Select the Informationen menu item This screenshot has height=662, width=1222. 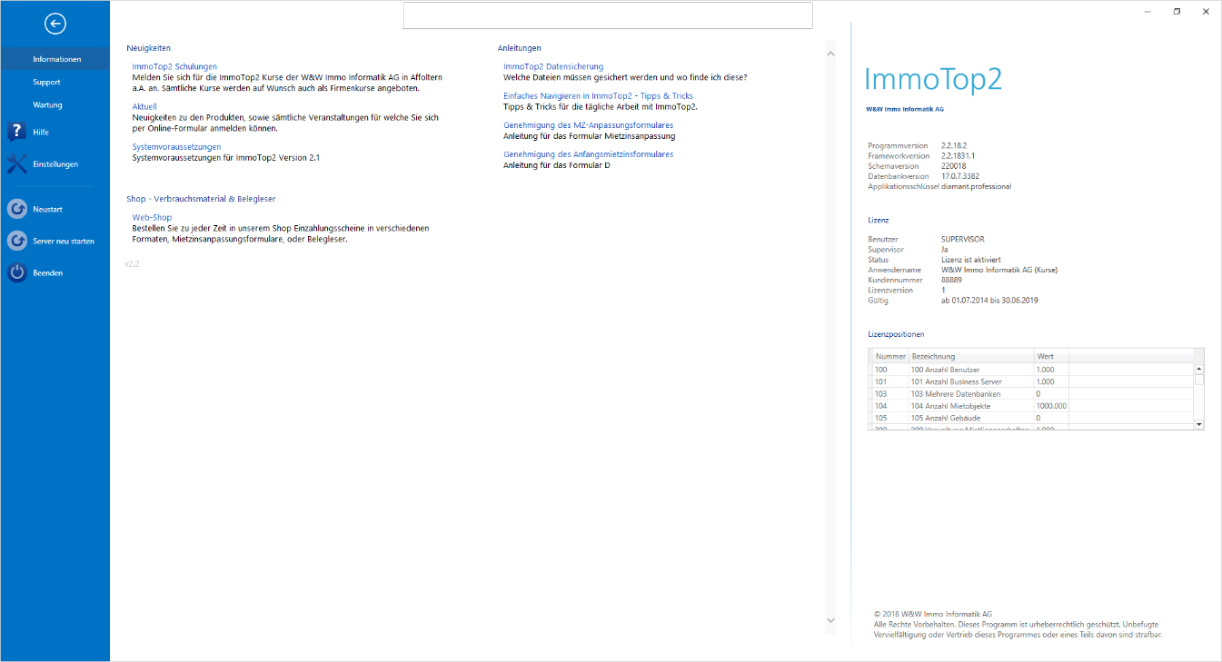point(55,59)
